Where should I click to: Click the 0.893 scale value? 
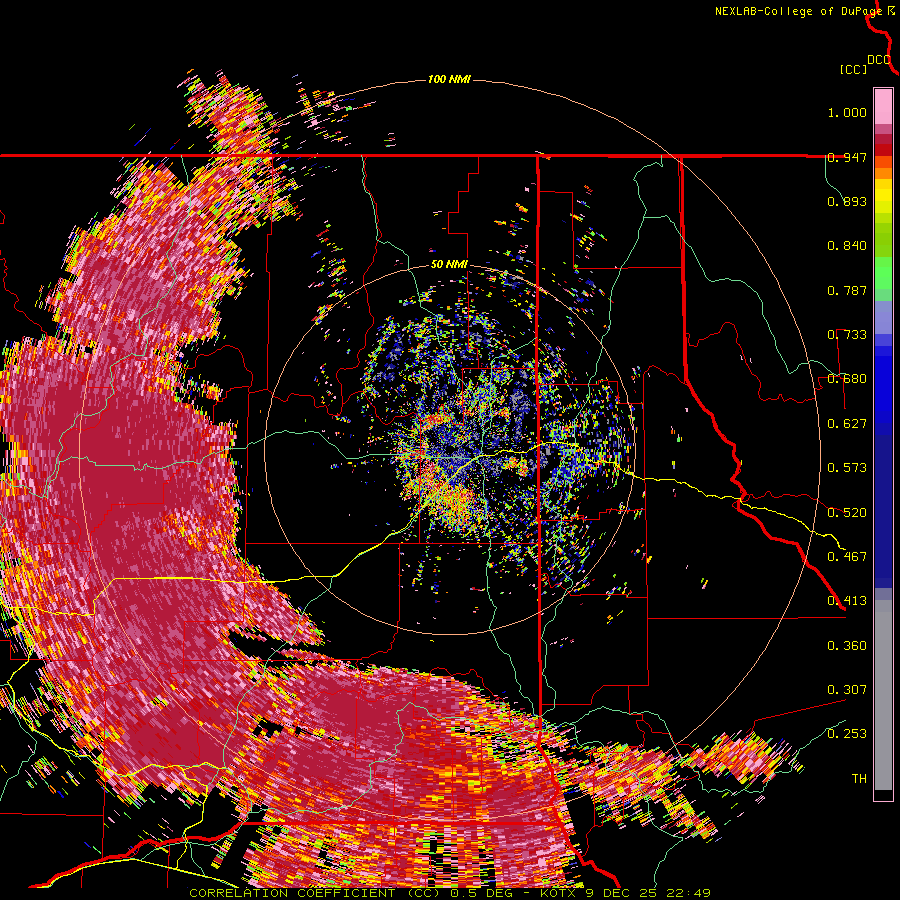(847, 201)
